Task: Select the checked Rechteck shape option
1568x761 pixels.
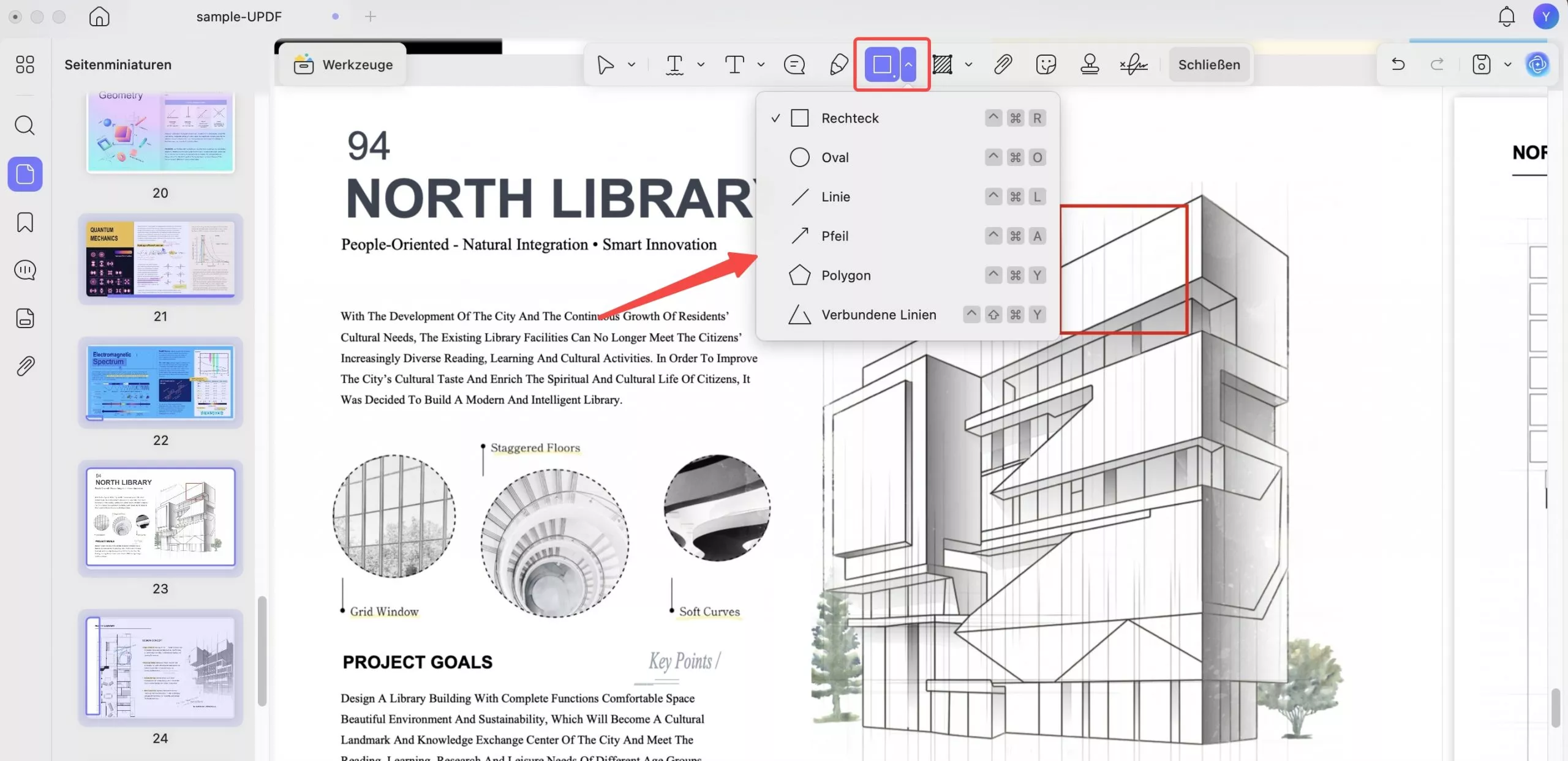Action: [x=850, y=118]
